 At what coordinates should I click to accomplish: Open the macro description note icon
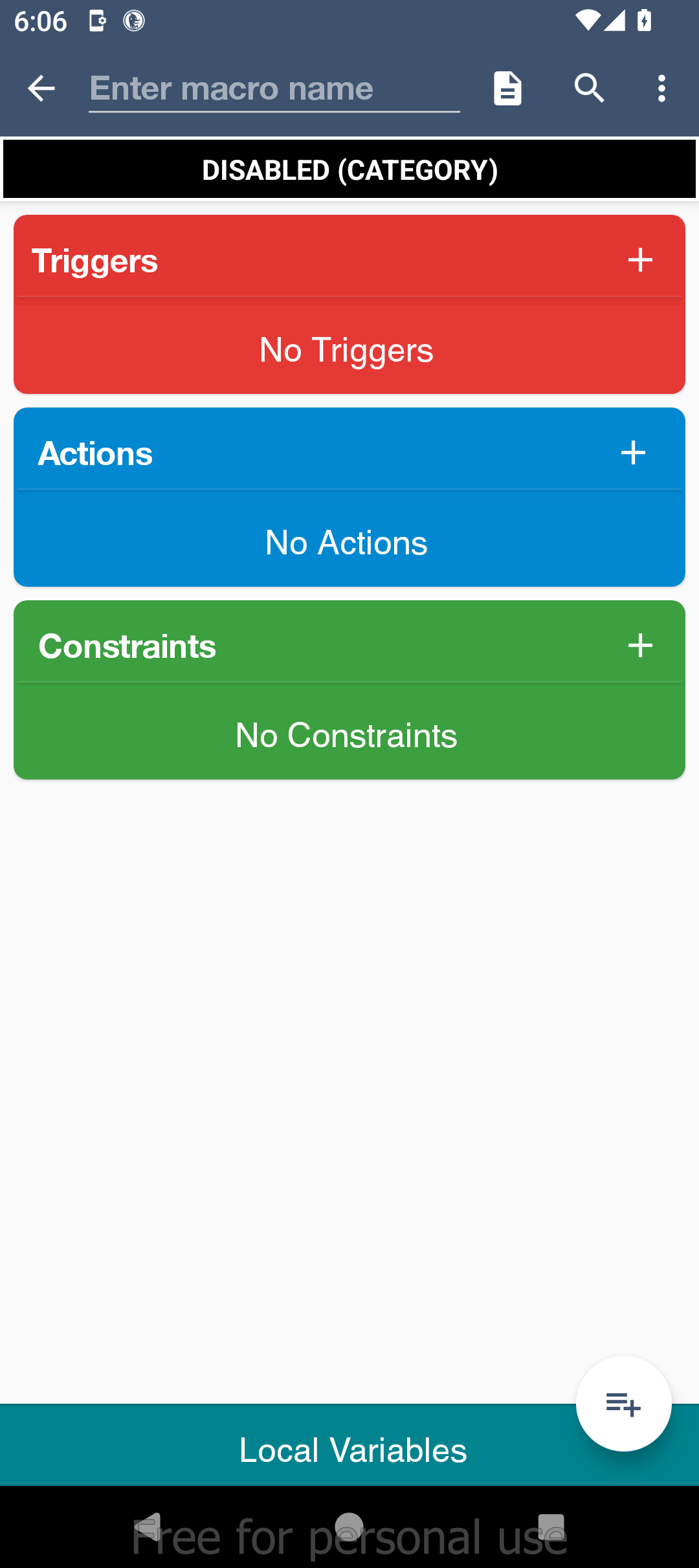point(507,88)
